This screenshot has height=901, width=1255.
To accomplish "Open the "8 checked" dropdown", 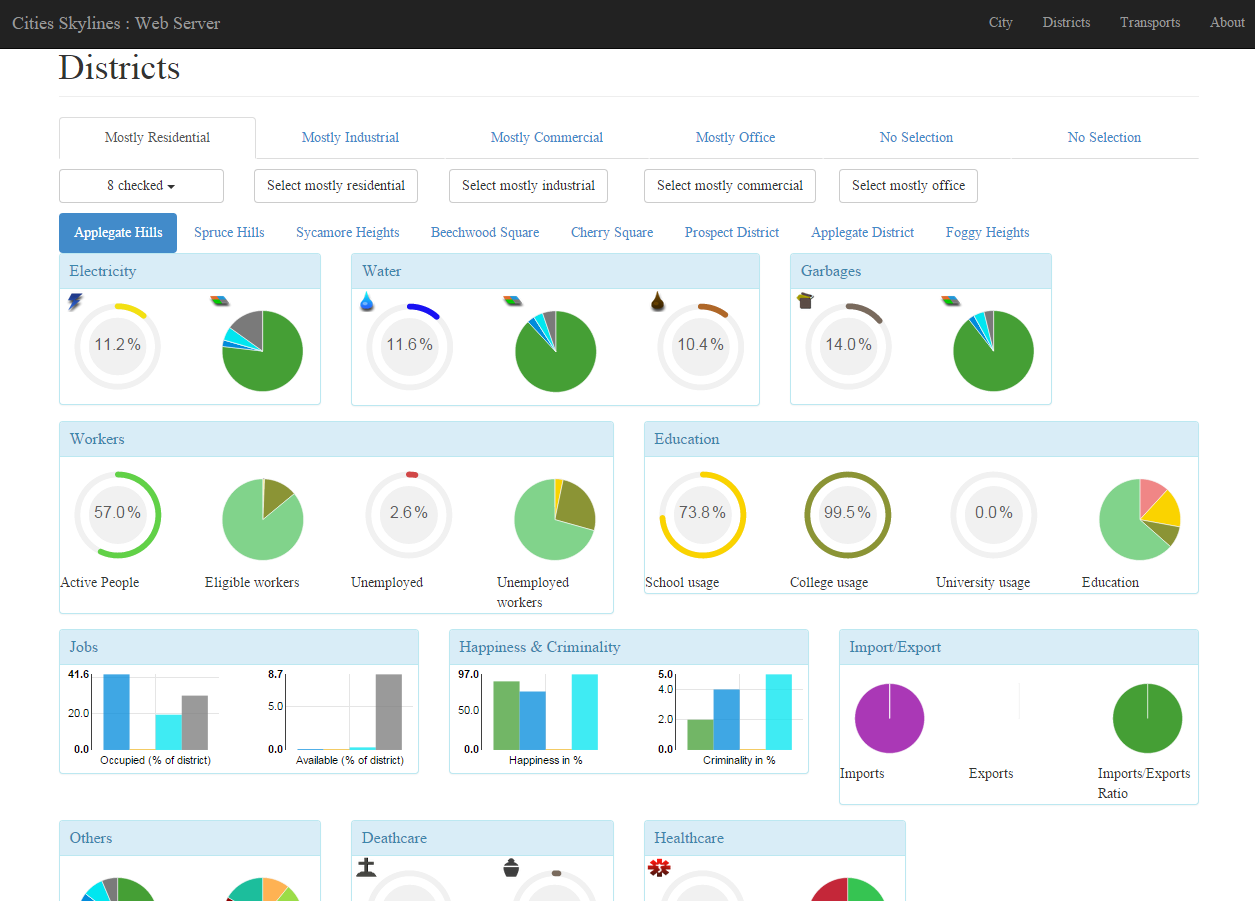I will (141, 186).
